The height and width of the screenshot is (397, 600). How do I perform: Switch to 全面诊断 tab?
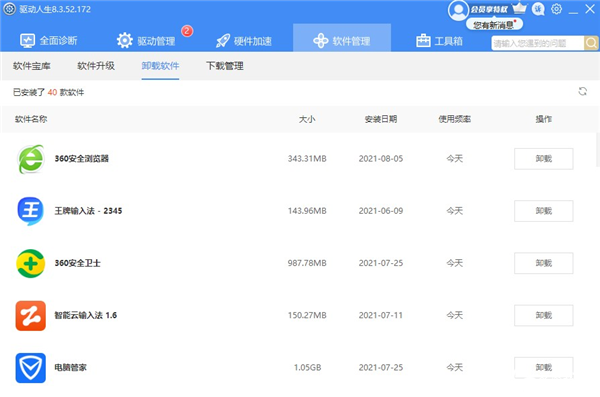click(x=49, y=40)
